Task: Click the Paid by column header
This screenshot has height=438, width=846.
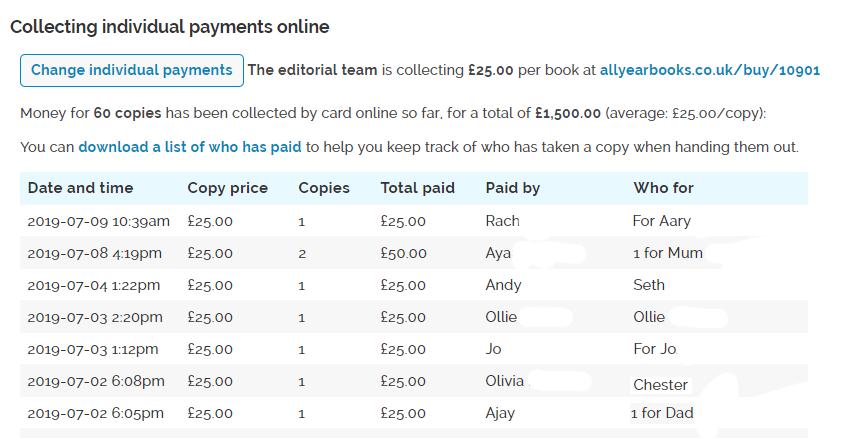Action: click(512, 188)
